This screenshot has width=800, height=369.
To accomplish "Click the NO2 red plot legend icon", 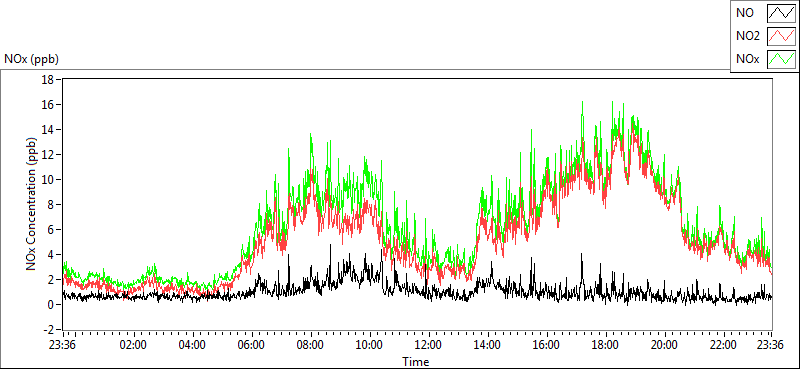I will click(782, 36).
